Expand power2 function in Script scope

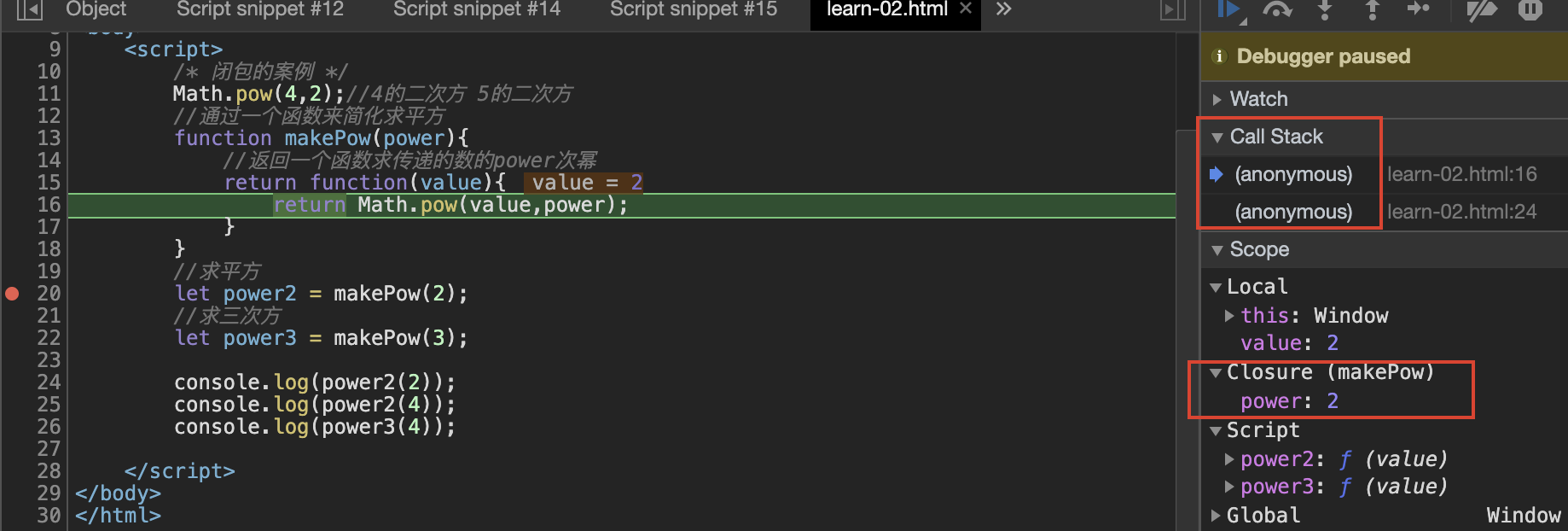pyautogui.click(x=1229, y=459)
